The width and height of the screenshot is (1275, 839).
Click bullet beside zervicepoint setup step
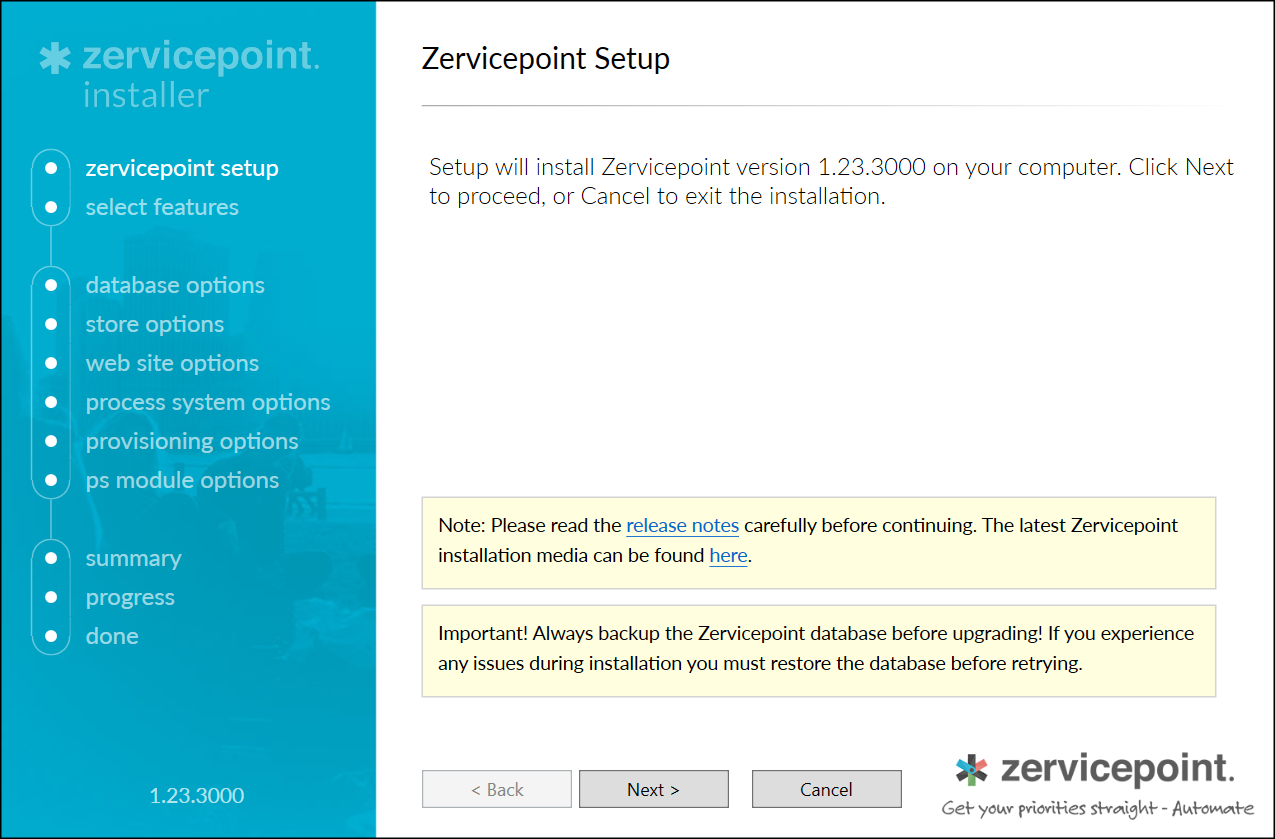tap(51, 168)
